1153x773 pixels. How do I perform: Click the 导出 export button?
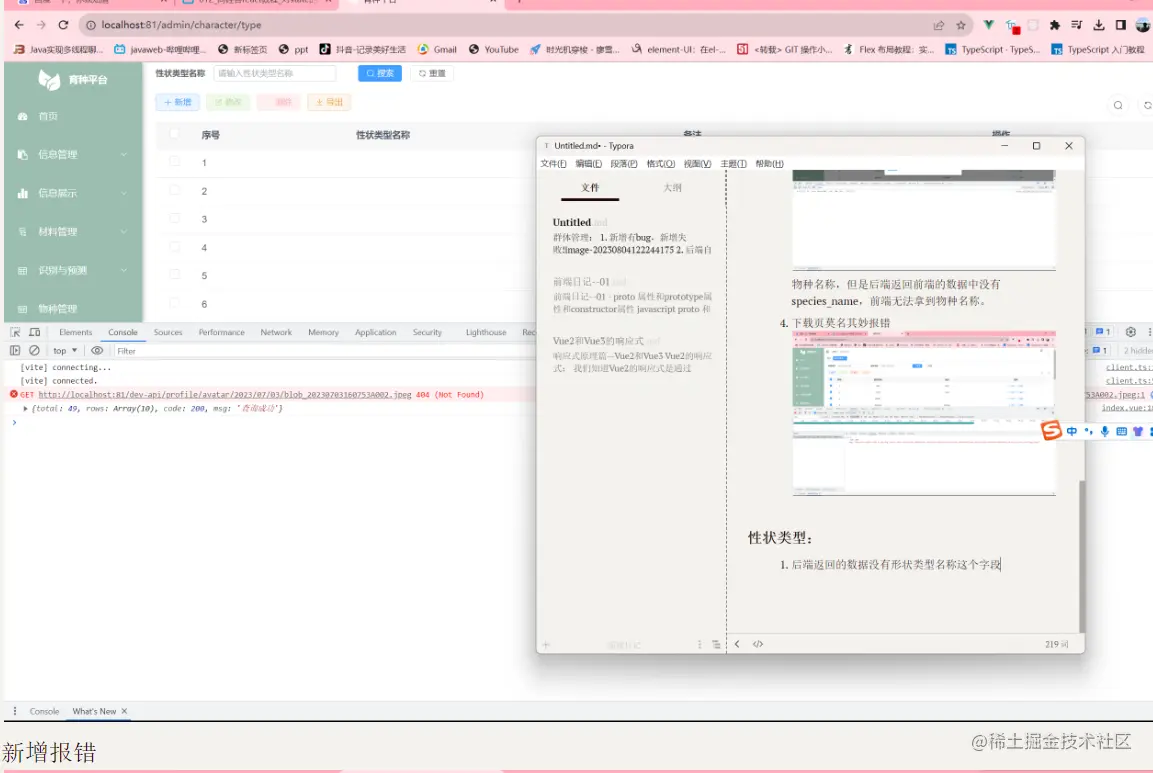(x=329, y=102)
